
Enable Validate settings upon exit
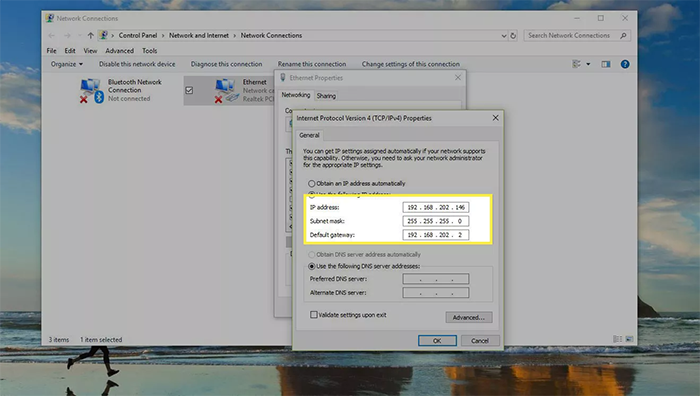[x=314, y=315]
